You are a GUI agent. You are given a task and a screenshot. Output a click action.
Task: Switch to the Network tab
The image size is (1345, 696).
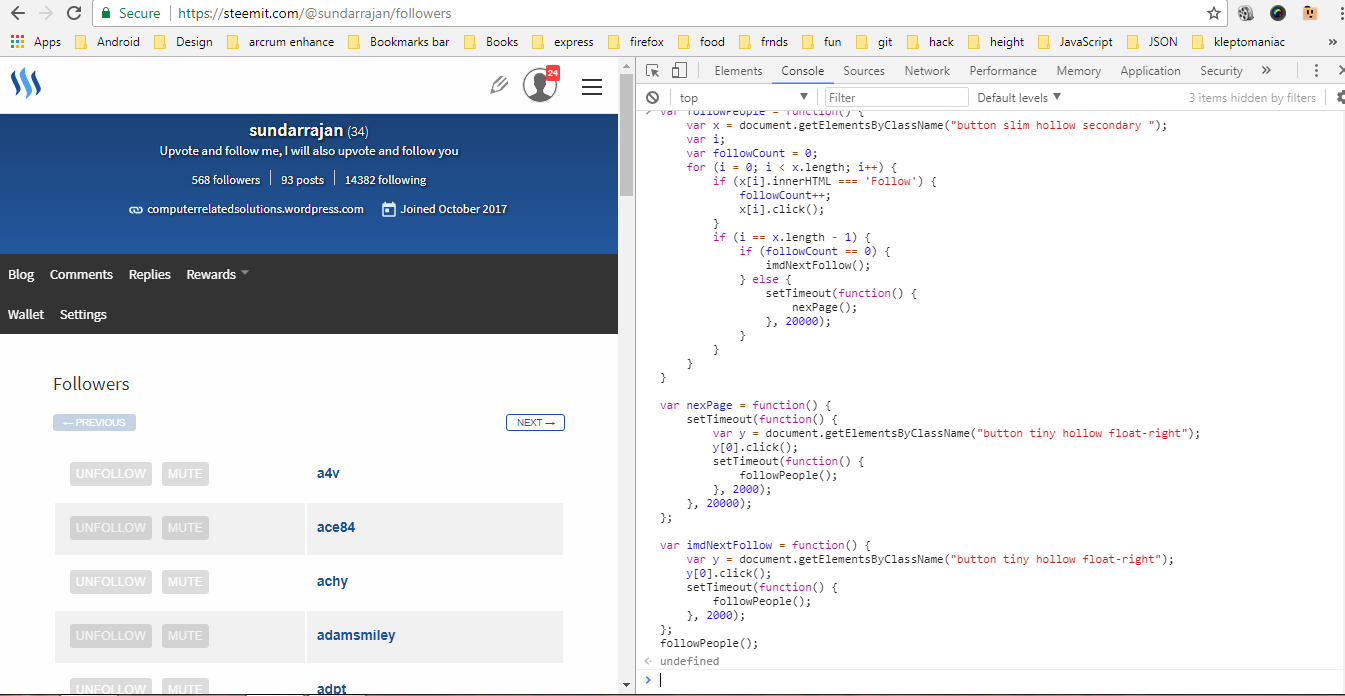pos(927,71)
